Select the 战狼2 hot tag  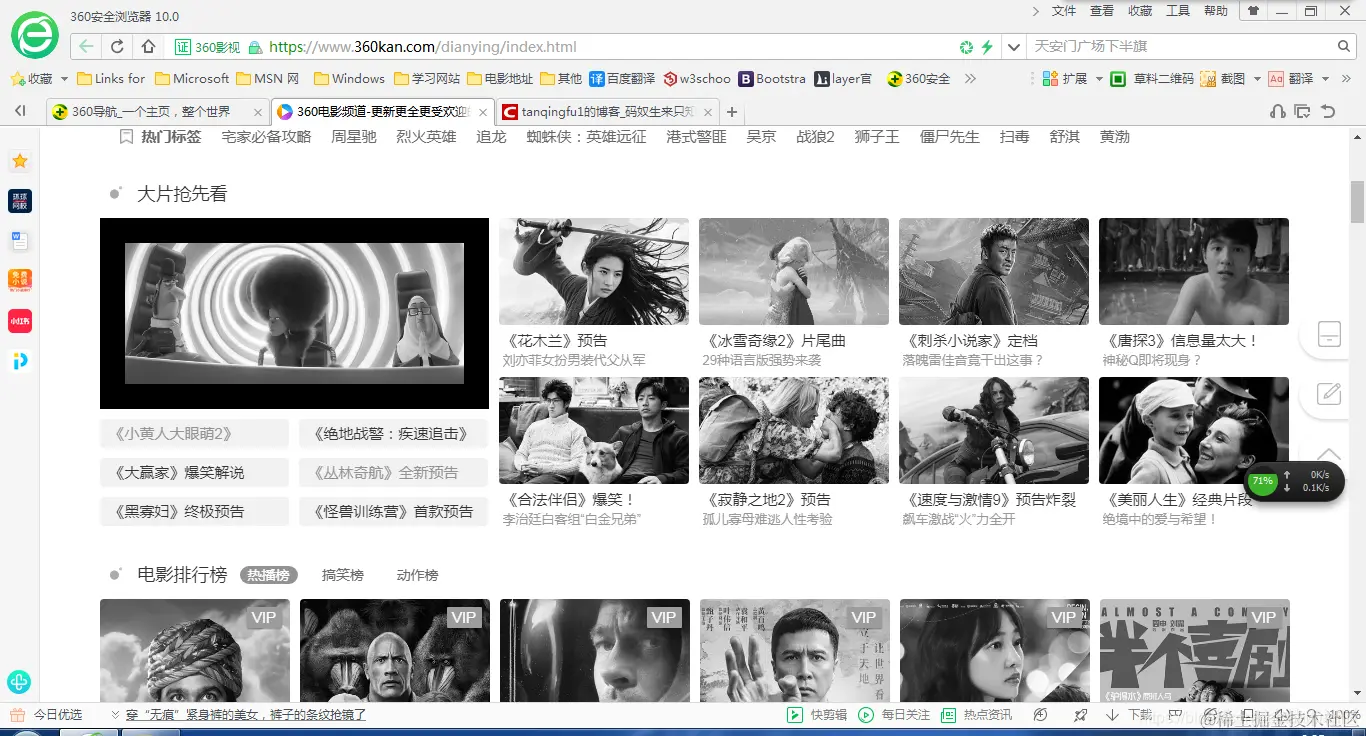click(x=815, y=137)
